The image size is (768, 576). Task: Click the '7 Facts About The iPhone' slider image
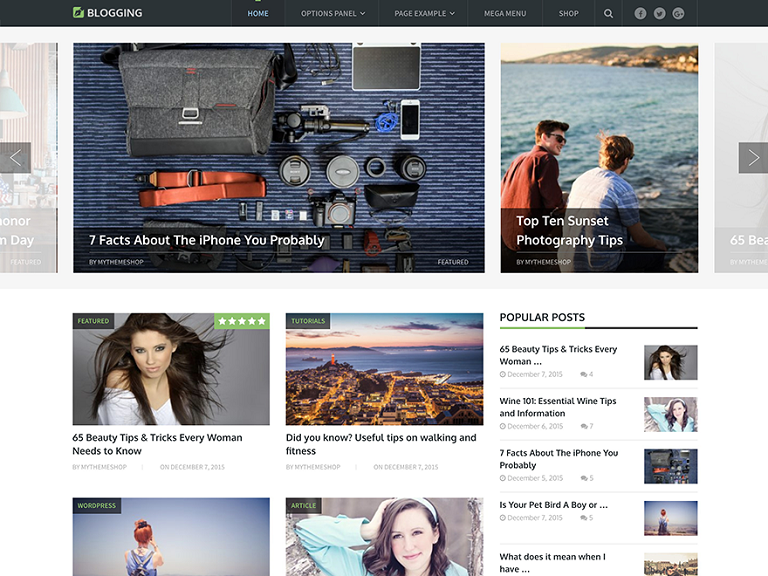coord(278,140)
